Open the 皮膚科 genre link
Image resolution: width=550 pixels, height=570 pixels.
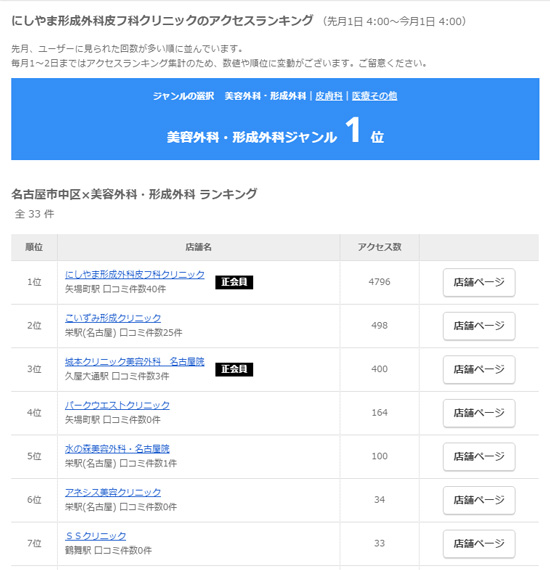[329, 96]
